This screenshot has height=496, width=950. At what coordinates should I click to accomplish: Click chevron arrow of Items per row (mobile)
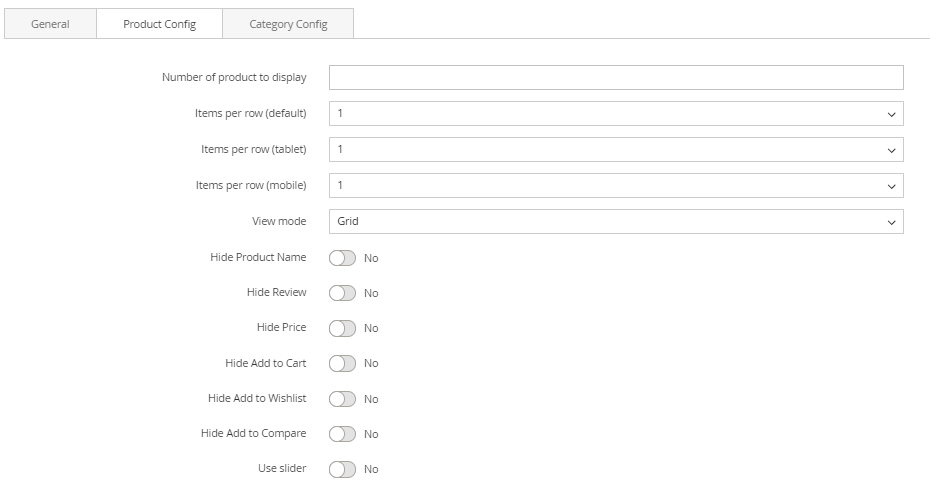click(892, 186)
